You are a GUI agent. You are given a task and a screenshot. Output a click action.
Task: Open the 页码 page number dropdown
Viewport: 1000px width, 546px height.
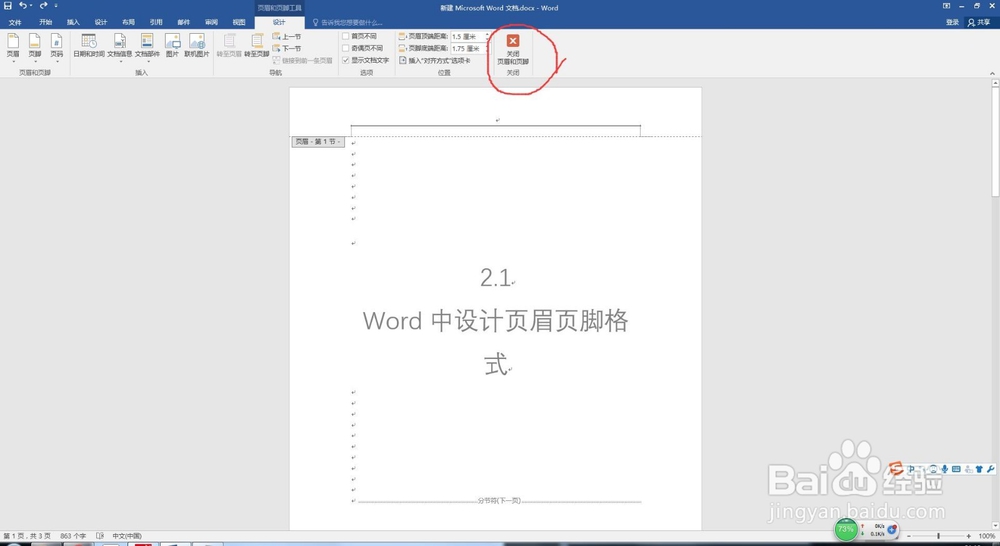[57, 46]
